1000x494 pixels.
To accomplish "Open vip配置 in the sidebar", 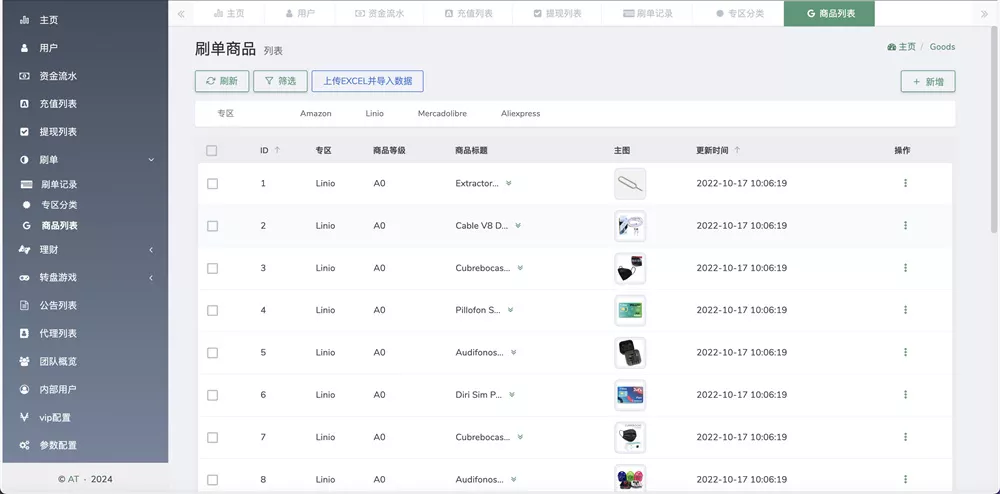I will [x=54, y=417].
